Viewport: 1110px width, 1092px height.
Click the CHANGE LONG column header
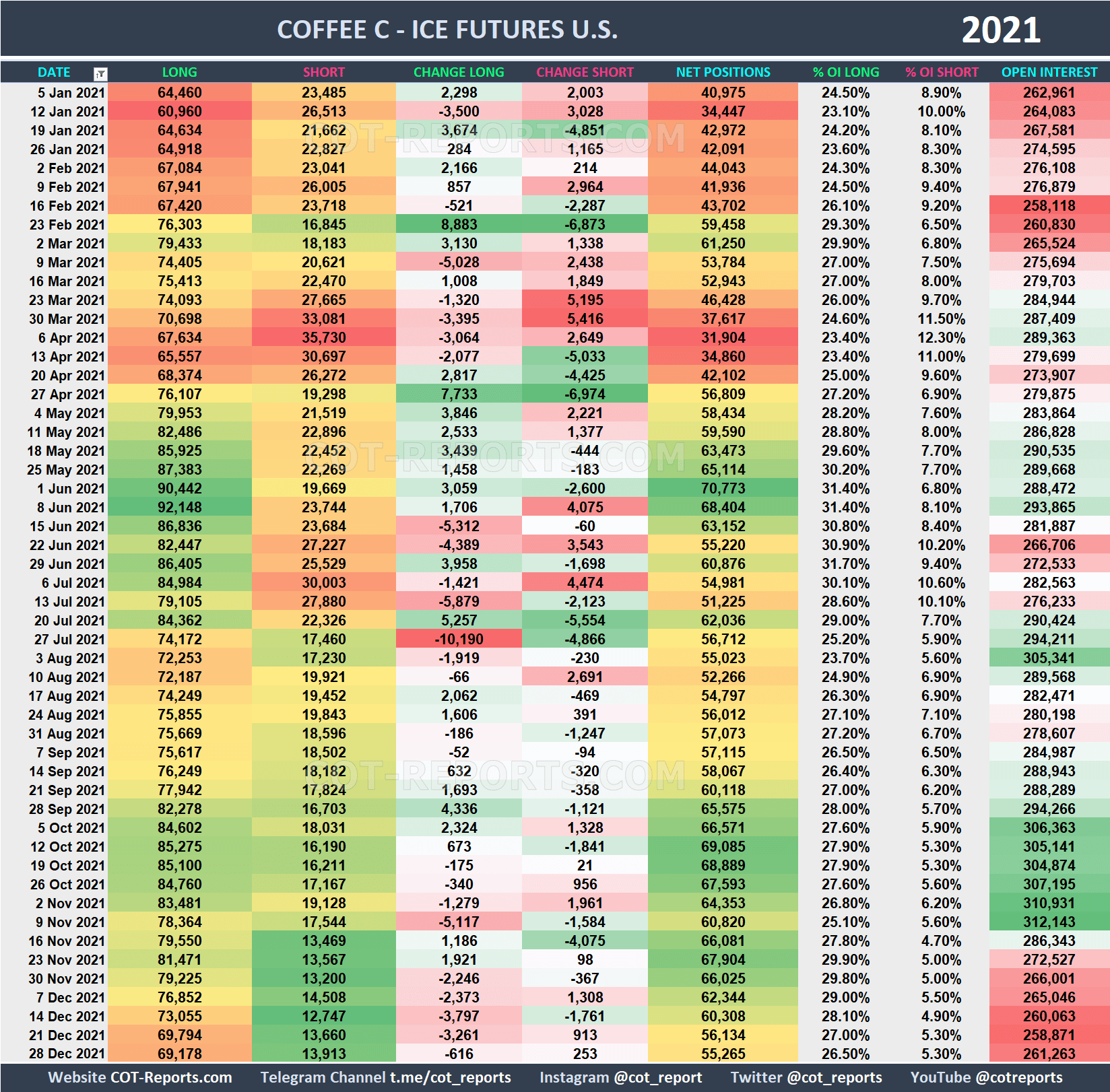[458, 72]
